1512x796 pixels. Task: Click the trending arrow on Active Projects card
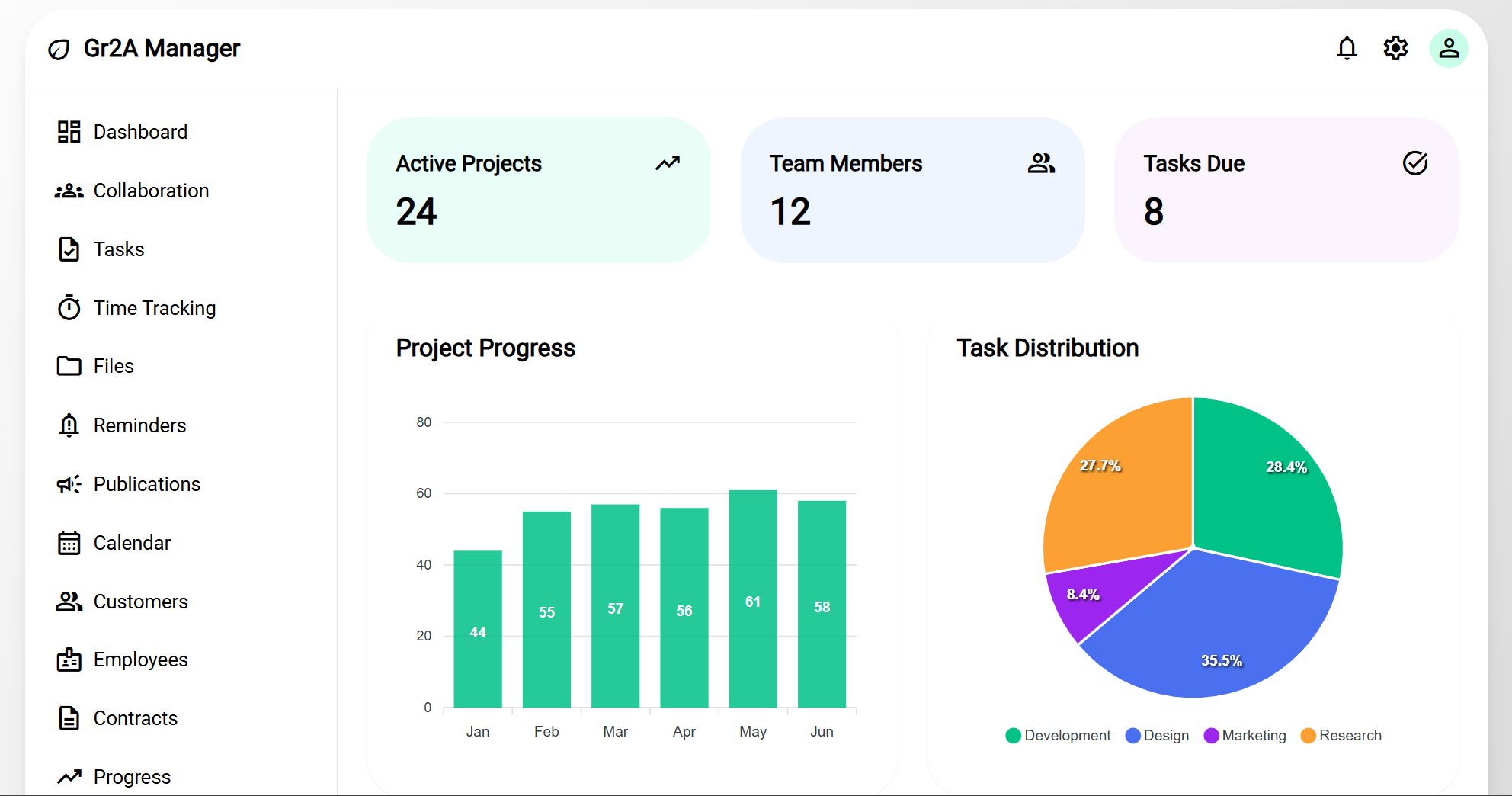[667, 163]
